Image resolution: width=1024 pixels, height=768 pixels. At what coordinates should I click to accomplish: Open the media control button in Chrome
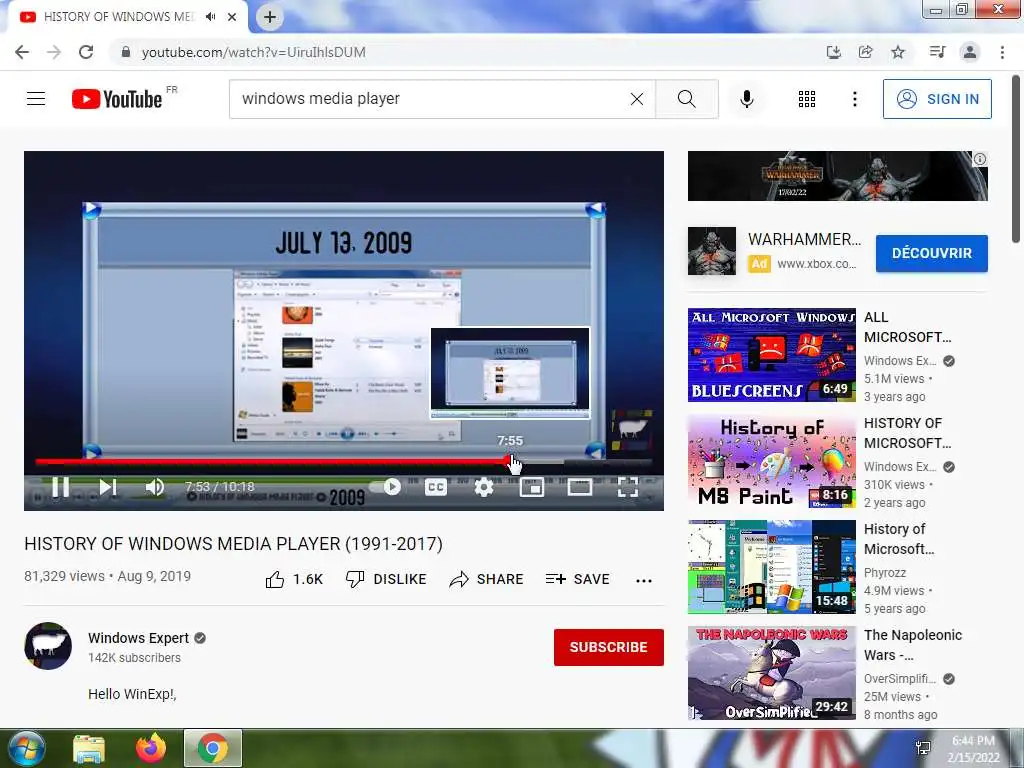tap(937, 52)
